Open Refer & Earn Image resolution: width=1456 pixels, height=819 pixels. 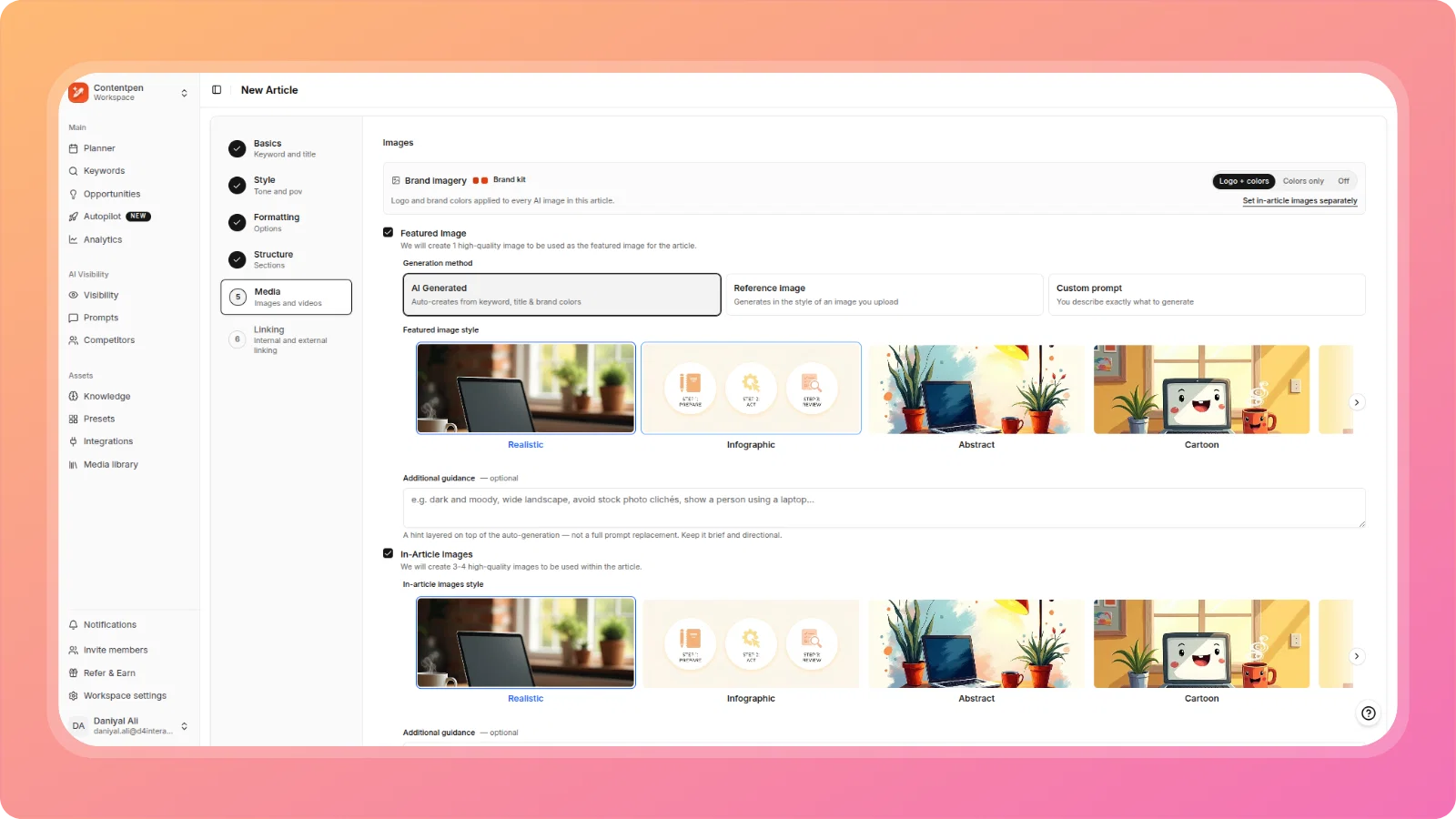(x=109, y=673)
